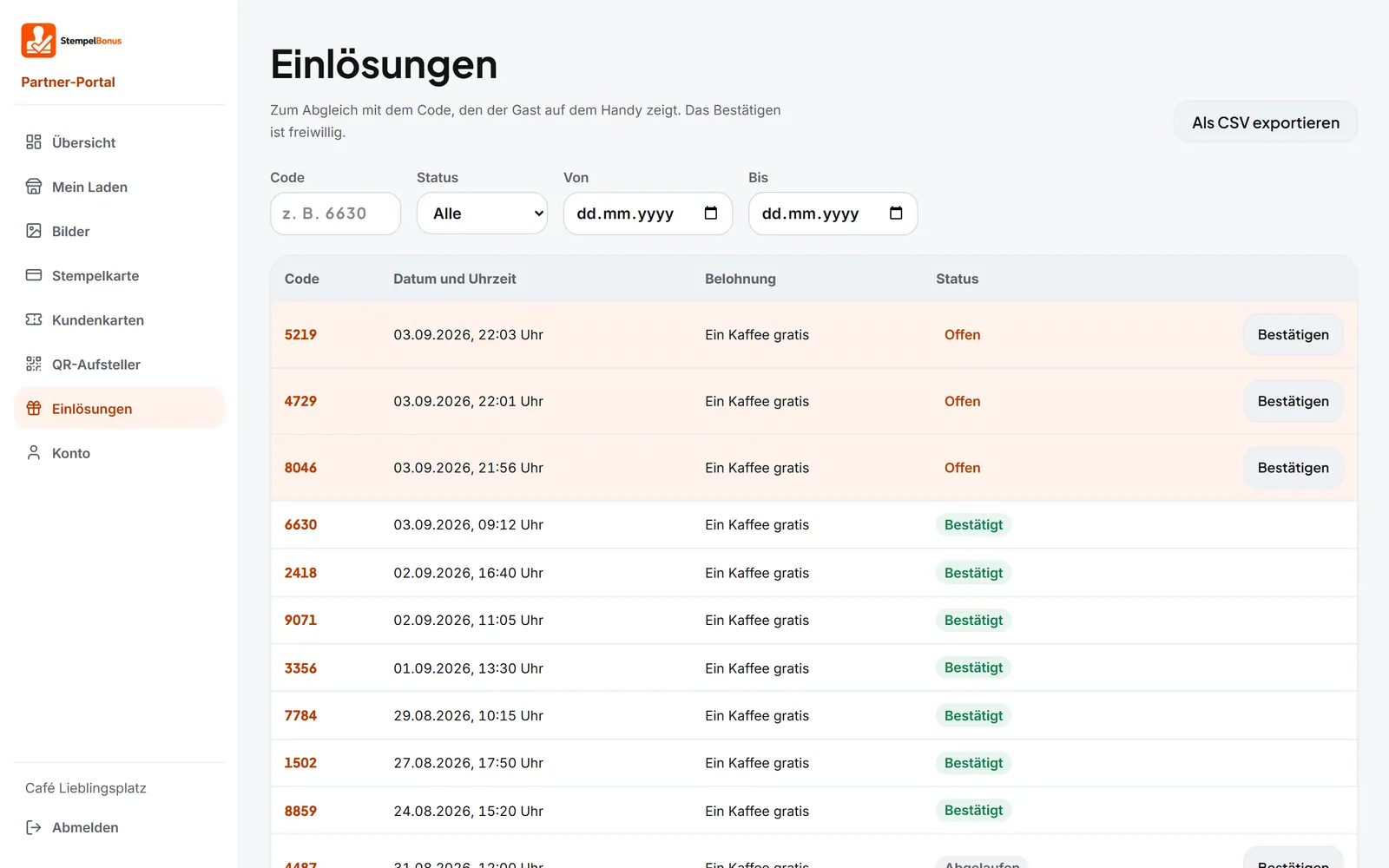The width and height of the screenshot is (1389, 868).
Task: Click code 2418 in the table
Action: coord(300,573)
